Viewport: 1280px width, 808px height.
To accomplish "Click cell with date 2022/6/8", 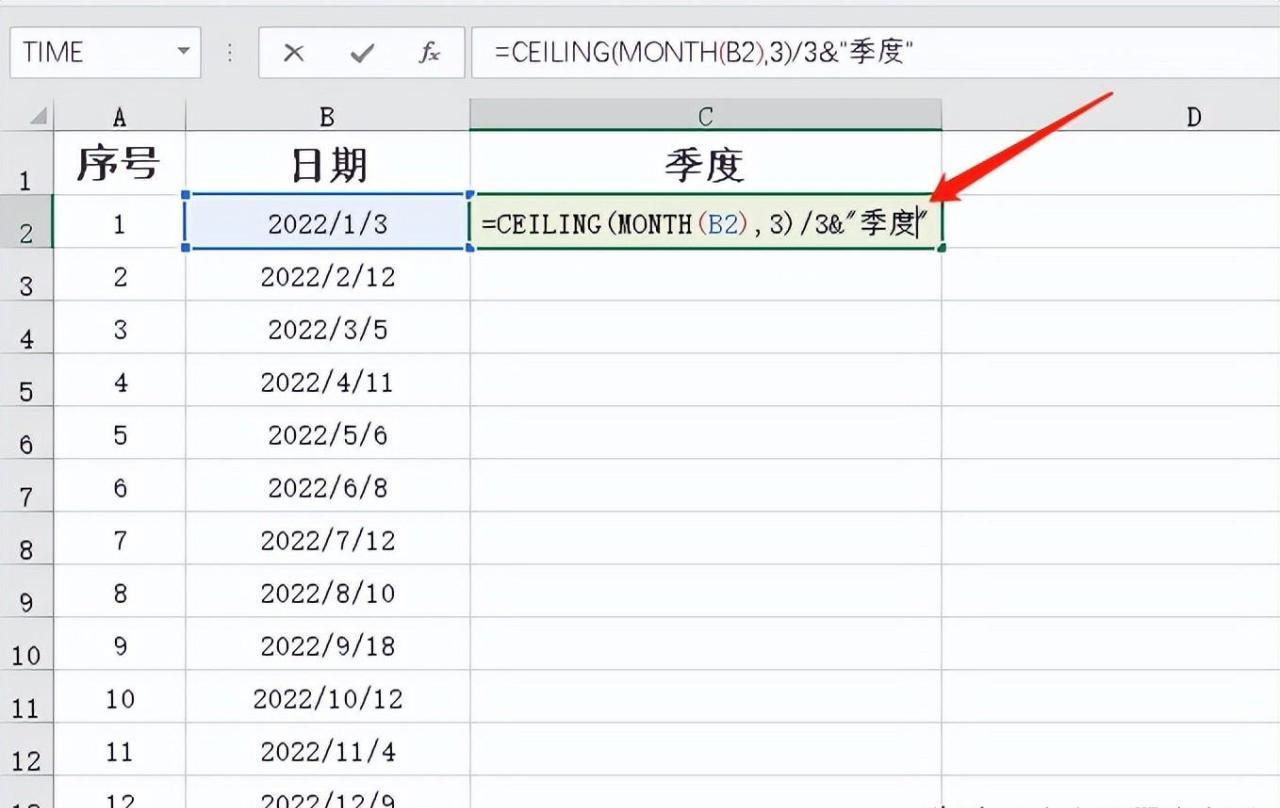I will coord(327,487).
